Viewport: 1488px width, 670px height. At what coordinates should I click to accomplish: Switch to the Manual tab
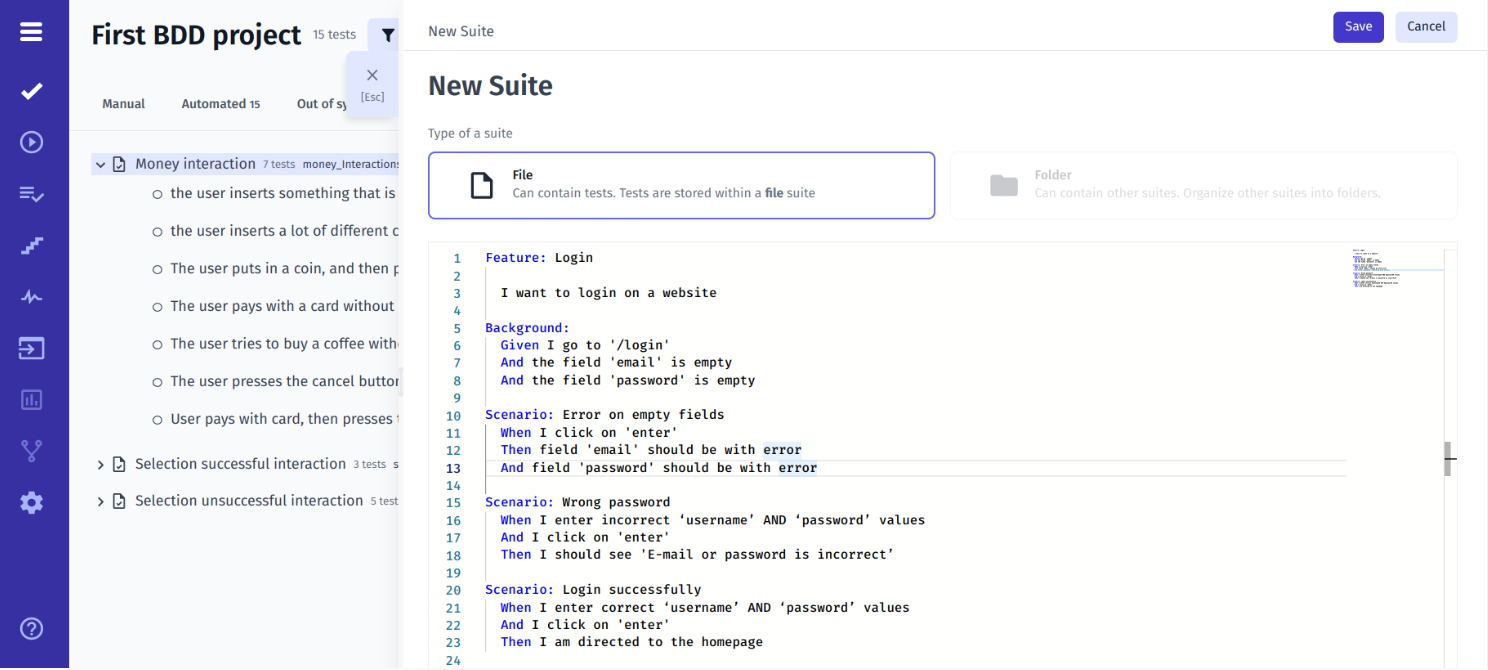coord(123,103)
